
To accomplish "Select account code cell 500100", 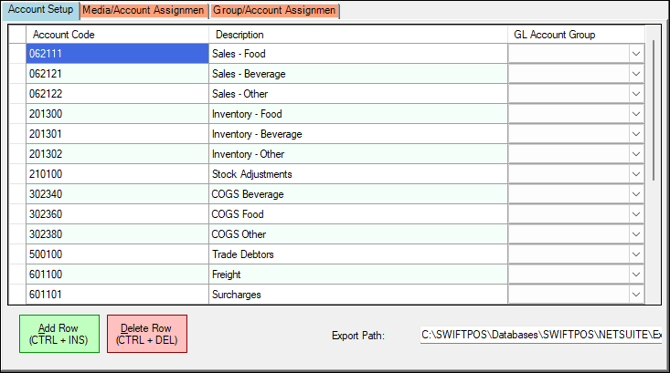I will [118, 255].
